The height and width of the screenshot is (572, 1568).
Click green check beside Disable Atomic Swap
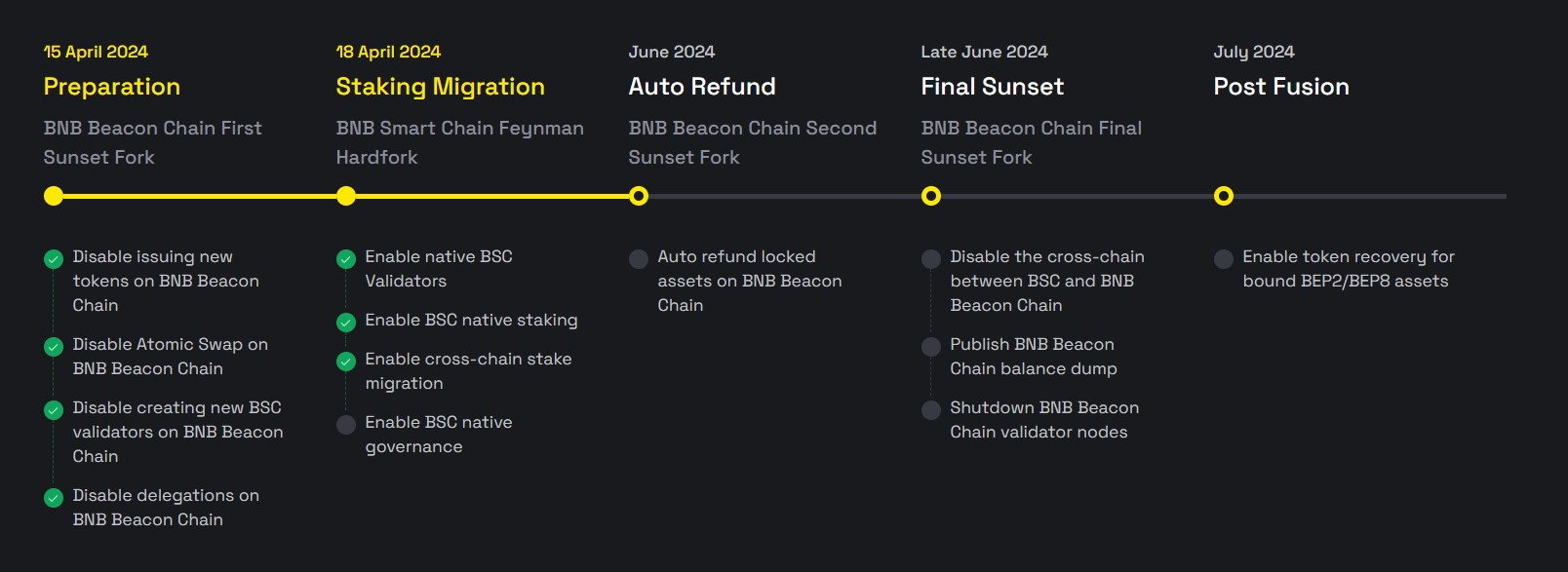(x=54, y=346)
